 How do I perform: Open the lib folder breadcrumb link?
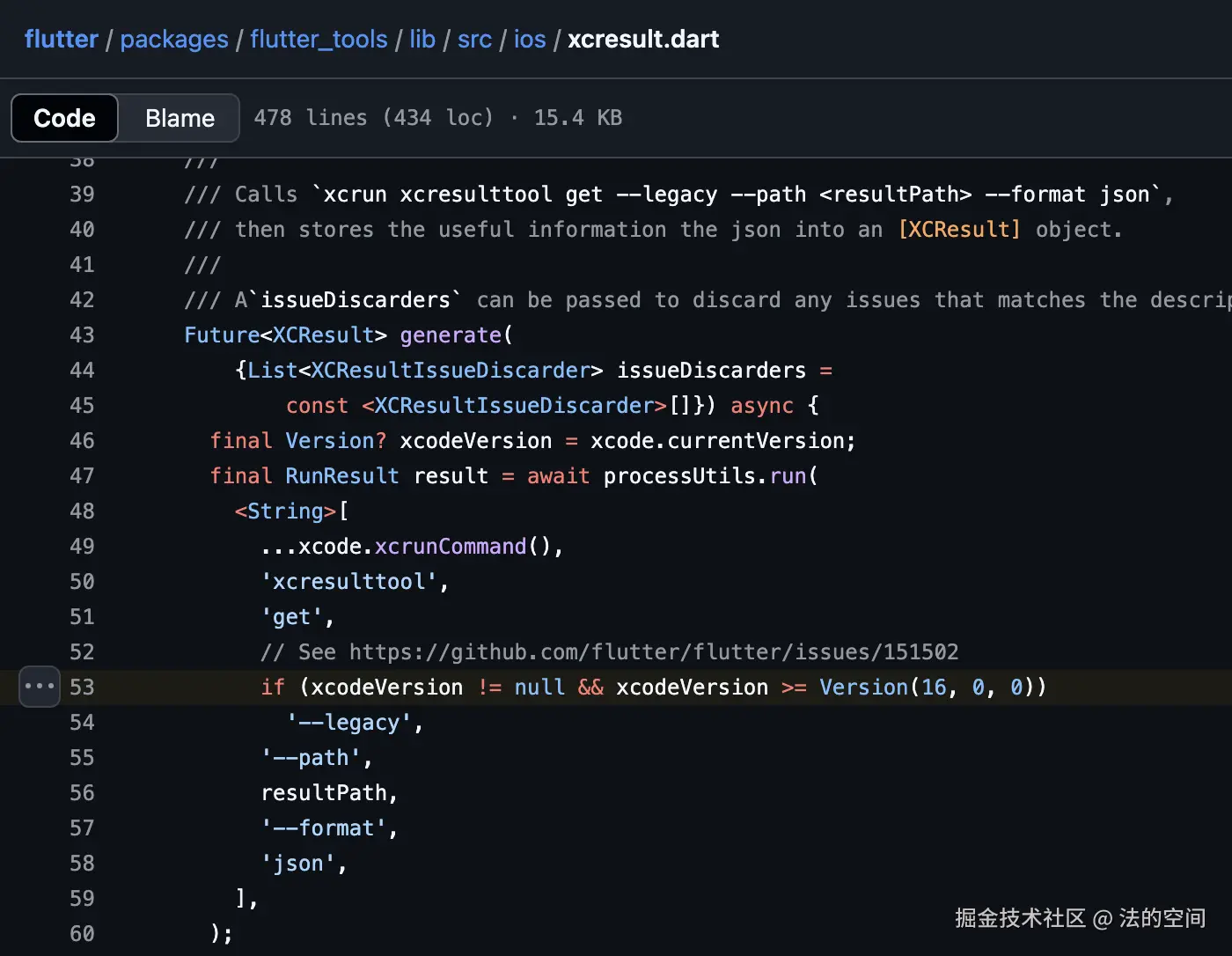tap(422, 40)
